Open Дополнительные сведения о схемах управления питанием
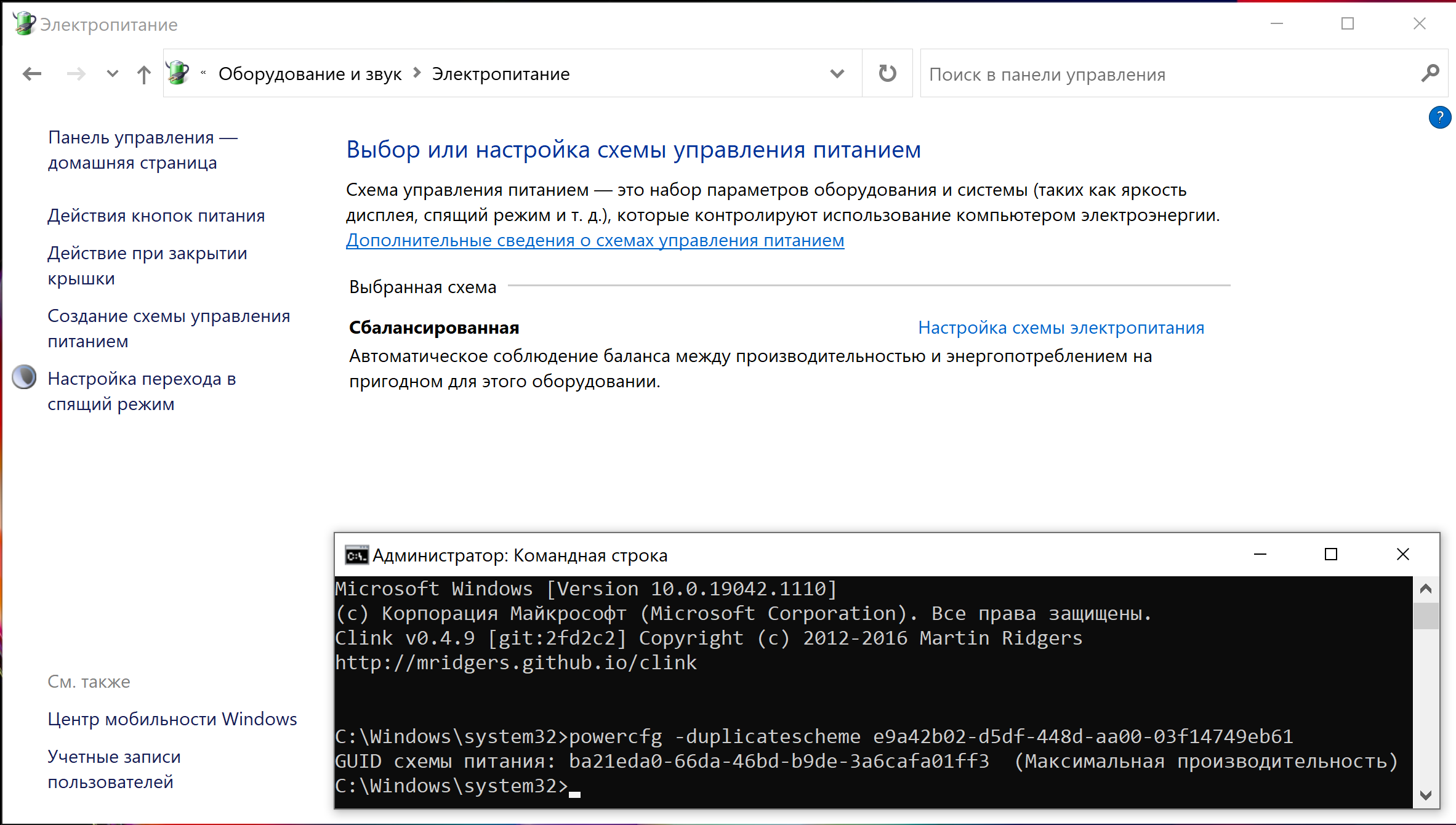This screenshot has width=1456, height=825. pyautogui.click(x=595, y=240)
